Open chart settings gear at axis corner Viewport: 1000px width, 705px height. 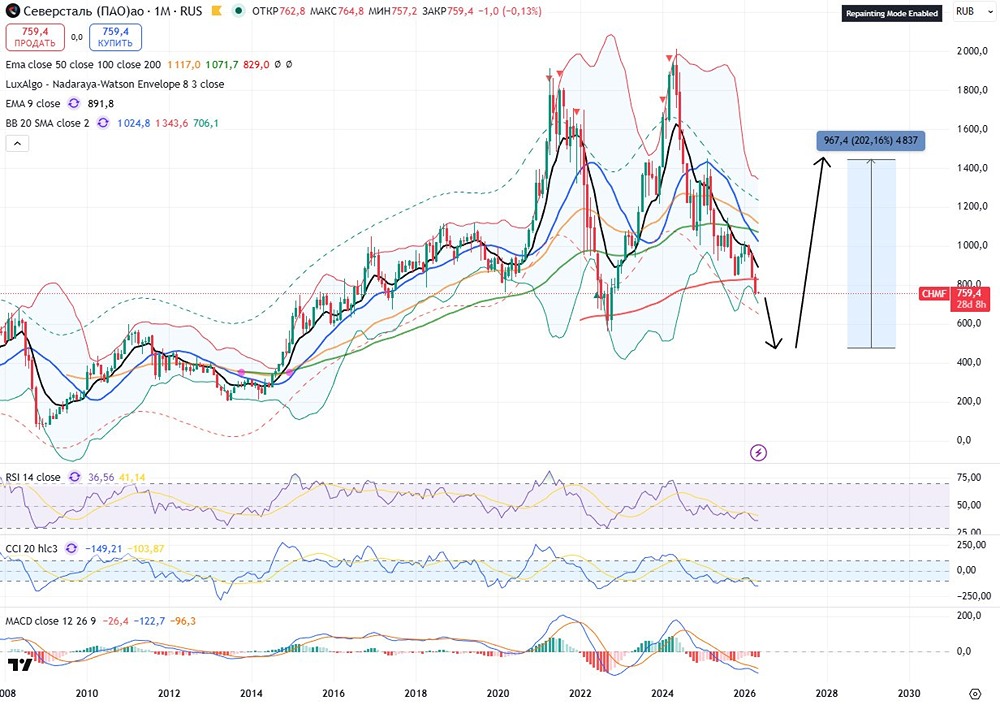[975, 694]
